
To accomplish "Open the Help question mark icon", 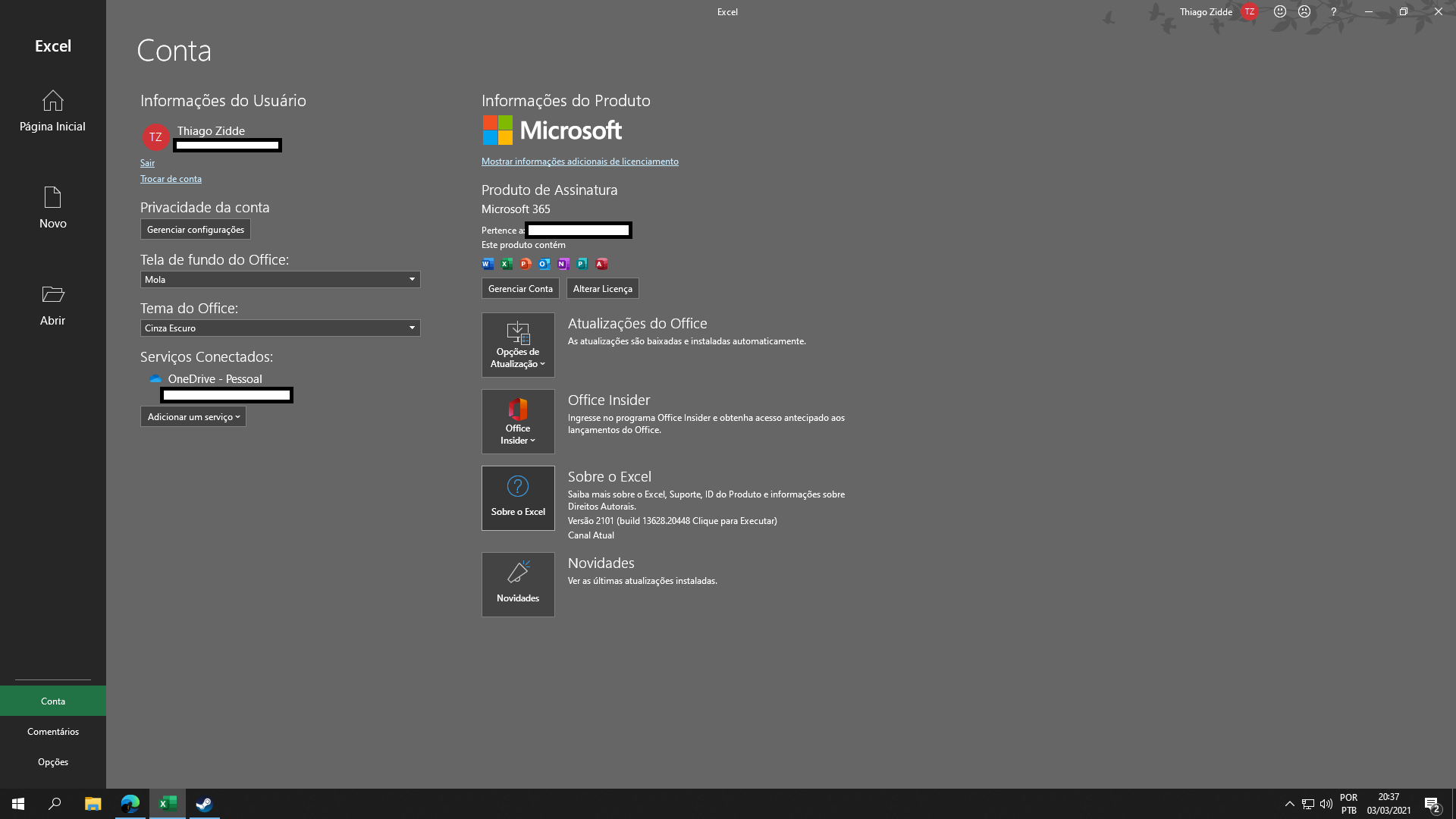I will point(1333,11).
